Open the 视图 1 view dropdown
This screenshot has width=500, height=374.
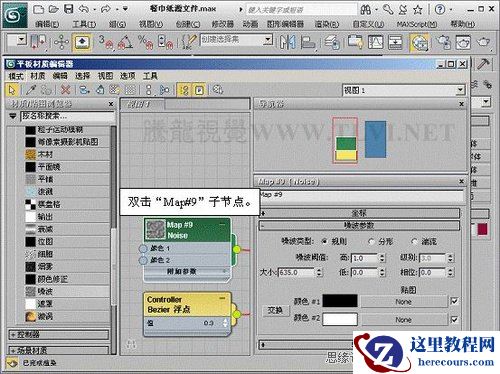click(460, 90)
